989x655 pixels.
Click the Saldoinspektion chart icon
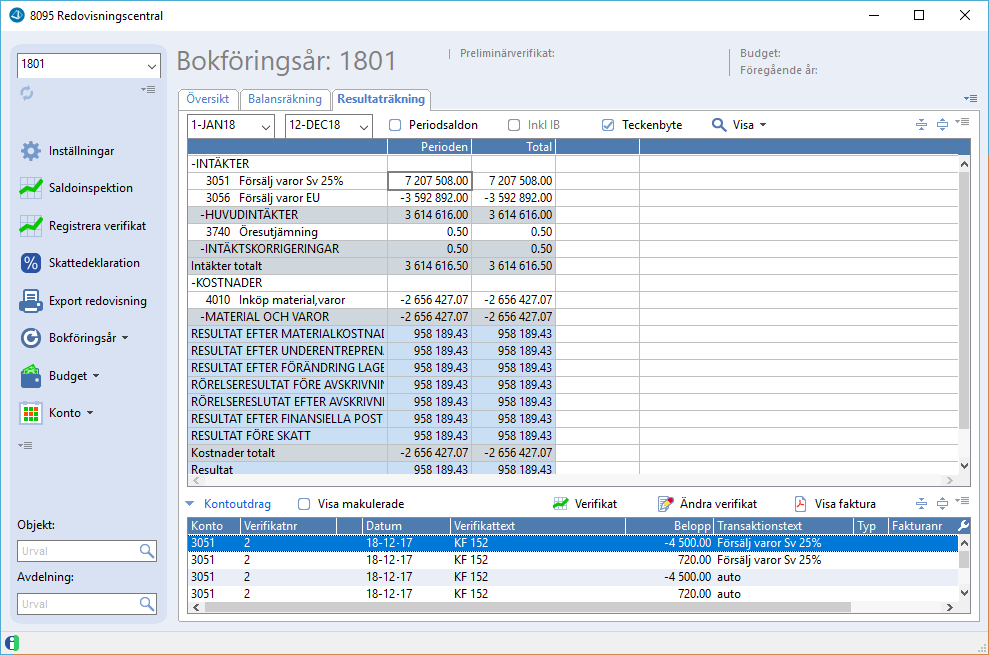31,188
